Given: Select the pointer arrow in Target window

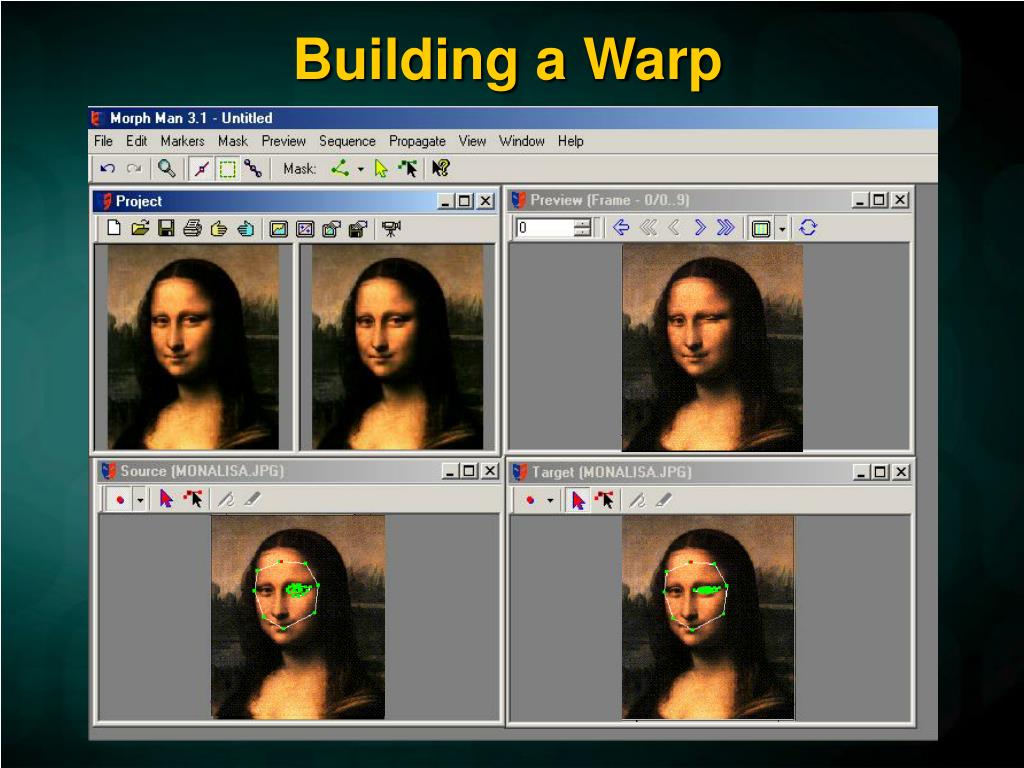Looking at the screenshot, I should pos(578,501).
